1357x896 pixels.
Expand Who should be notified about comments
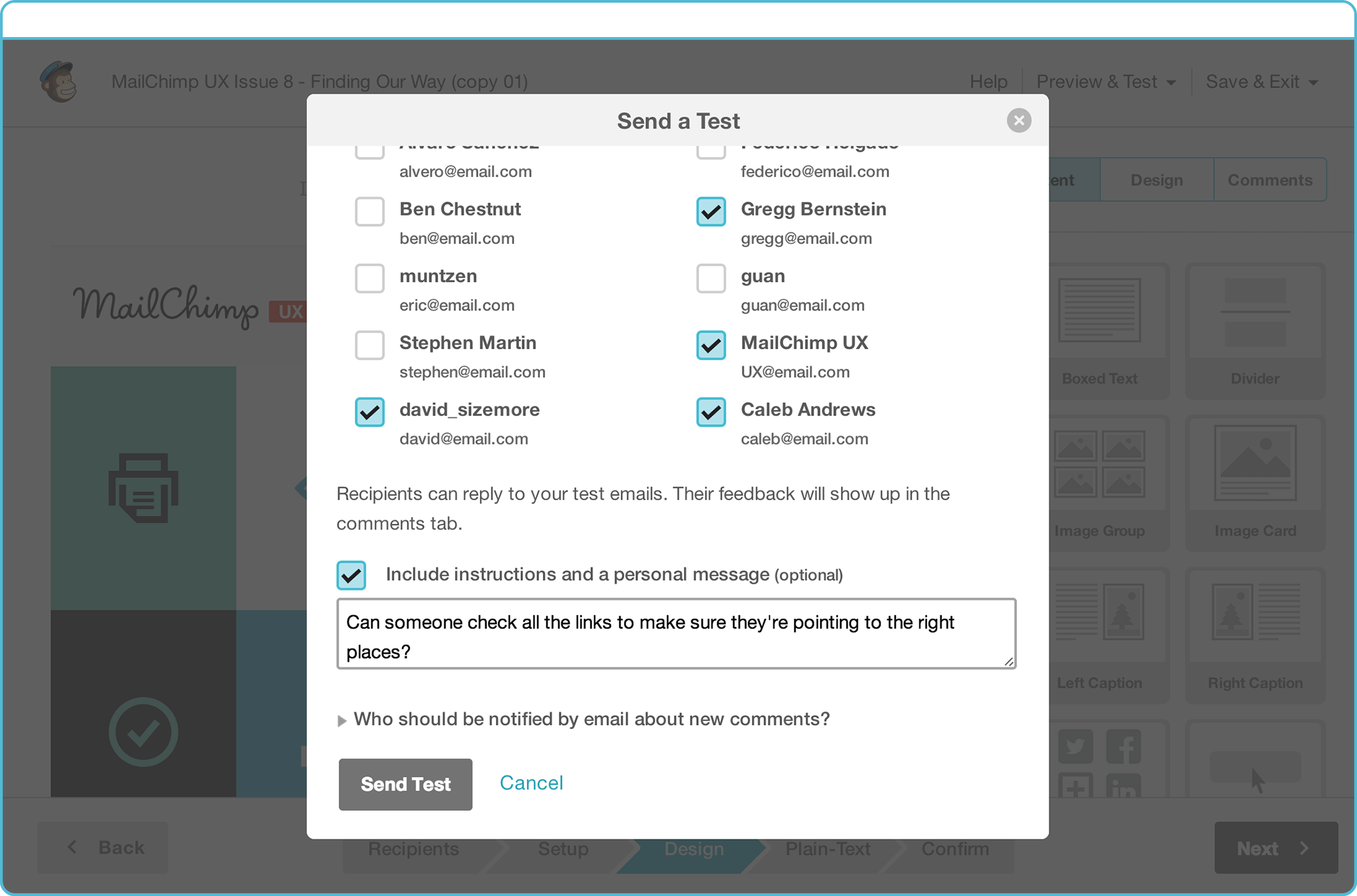point(584,719)
